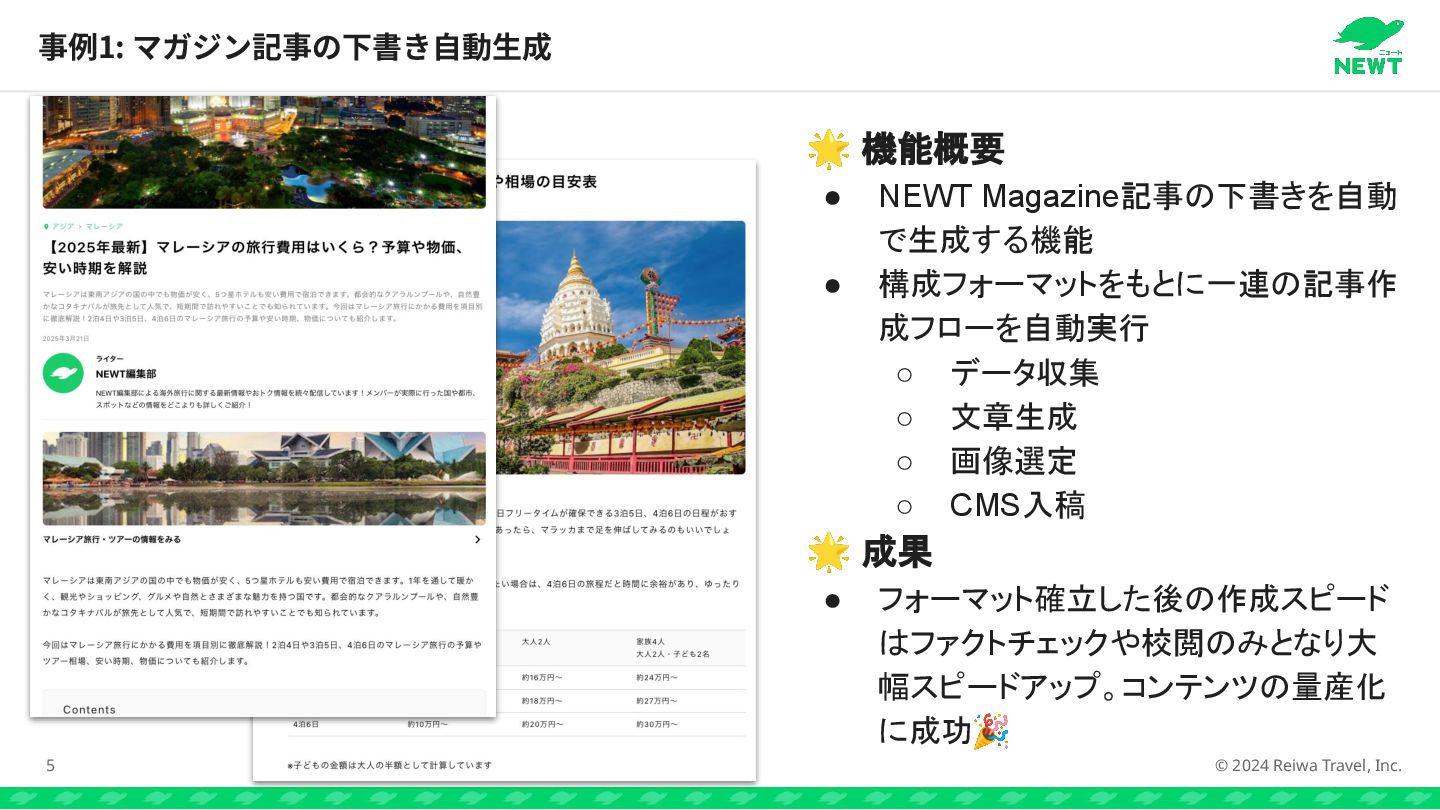Click the table cell 約30万円〜
1440x810 pixels.
pyautogui.click(x=656, y=724)
